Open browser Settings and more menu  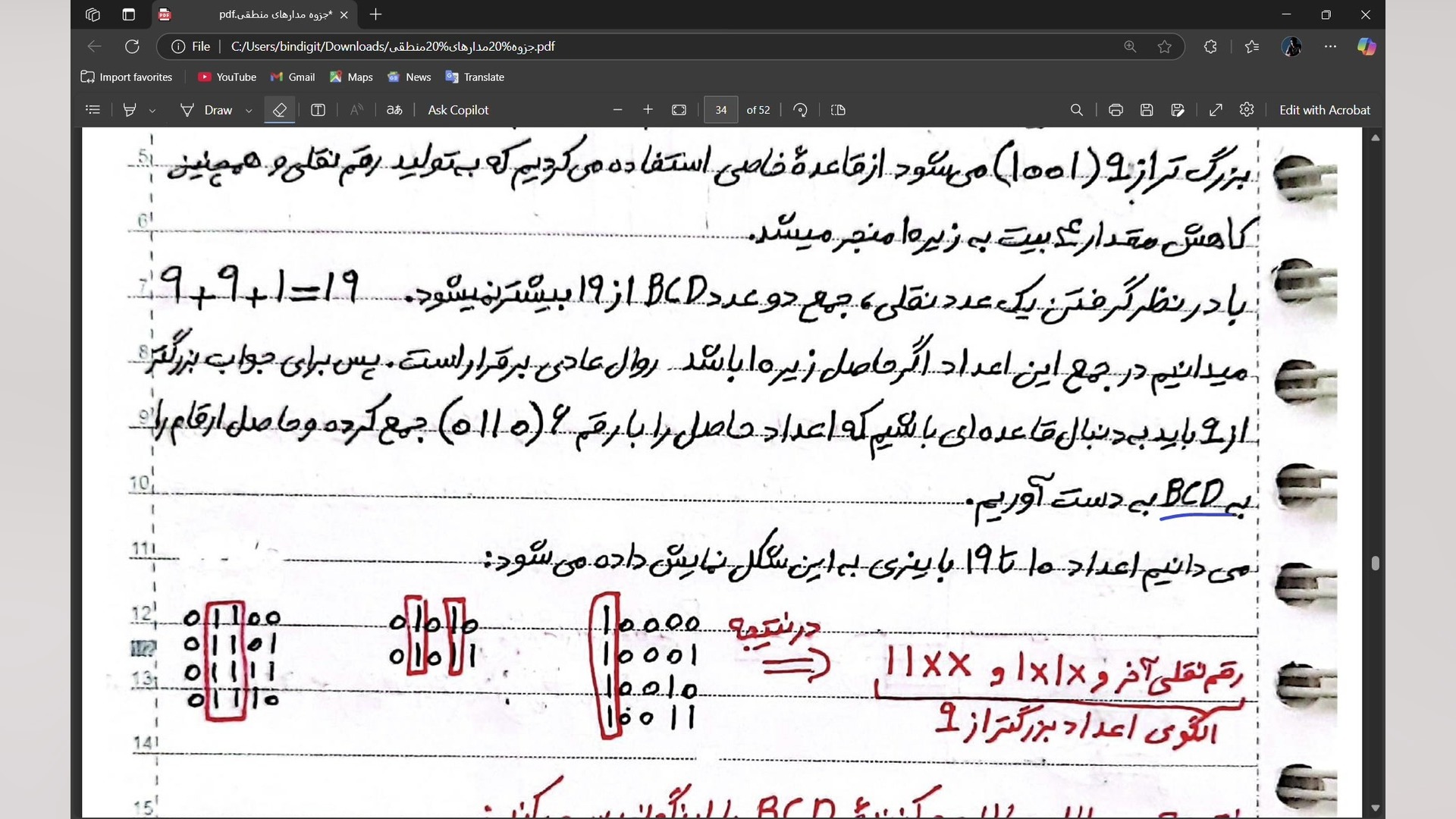(x=1330, y=46)
